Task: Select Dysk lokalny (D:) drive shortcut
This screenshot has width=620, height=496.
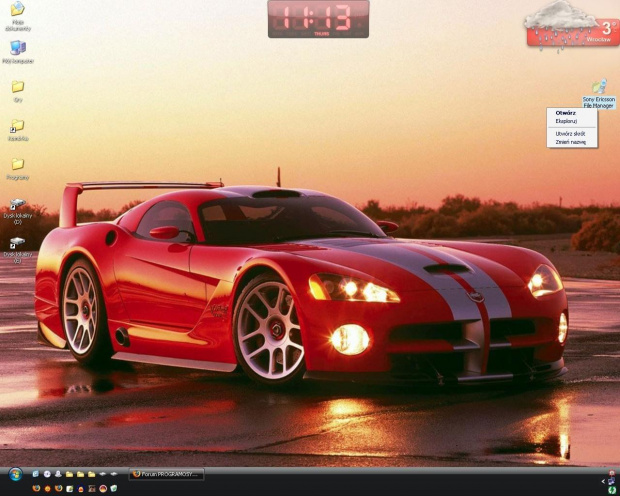Action: point(17,205)
